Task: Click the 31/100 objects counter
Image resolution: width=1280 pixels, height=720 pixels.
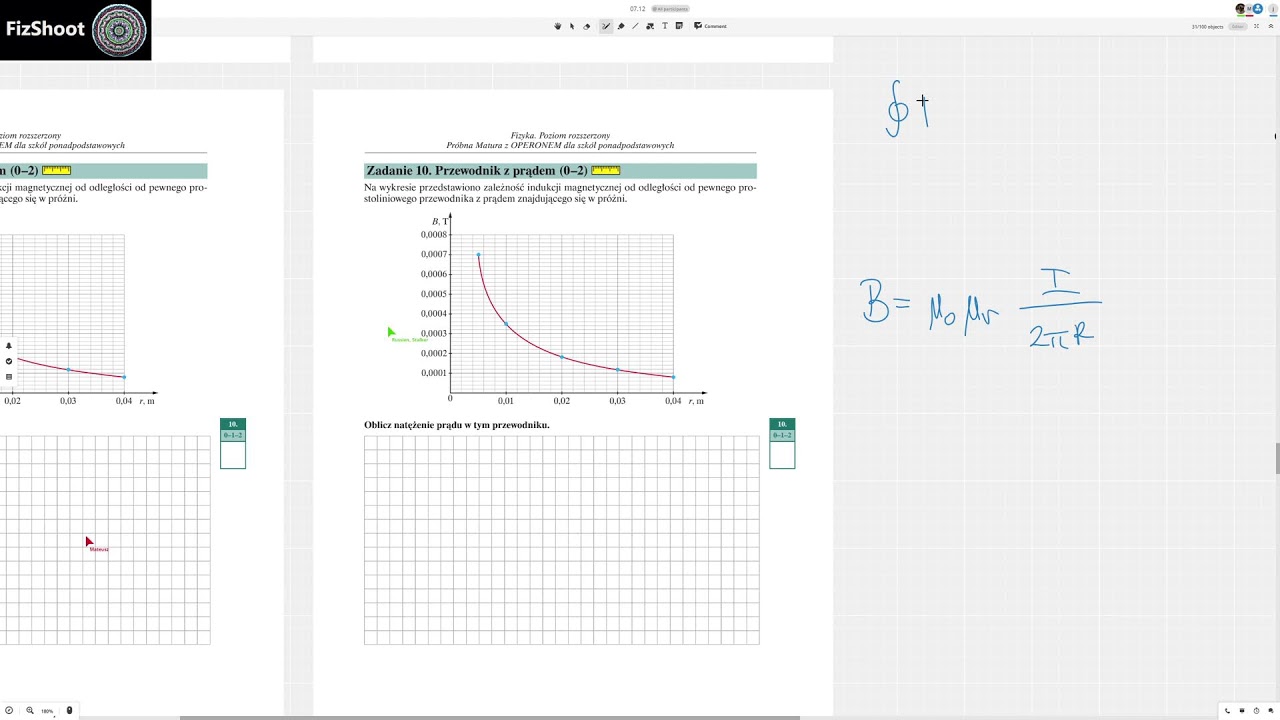Action: tap(1207, 26)
